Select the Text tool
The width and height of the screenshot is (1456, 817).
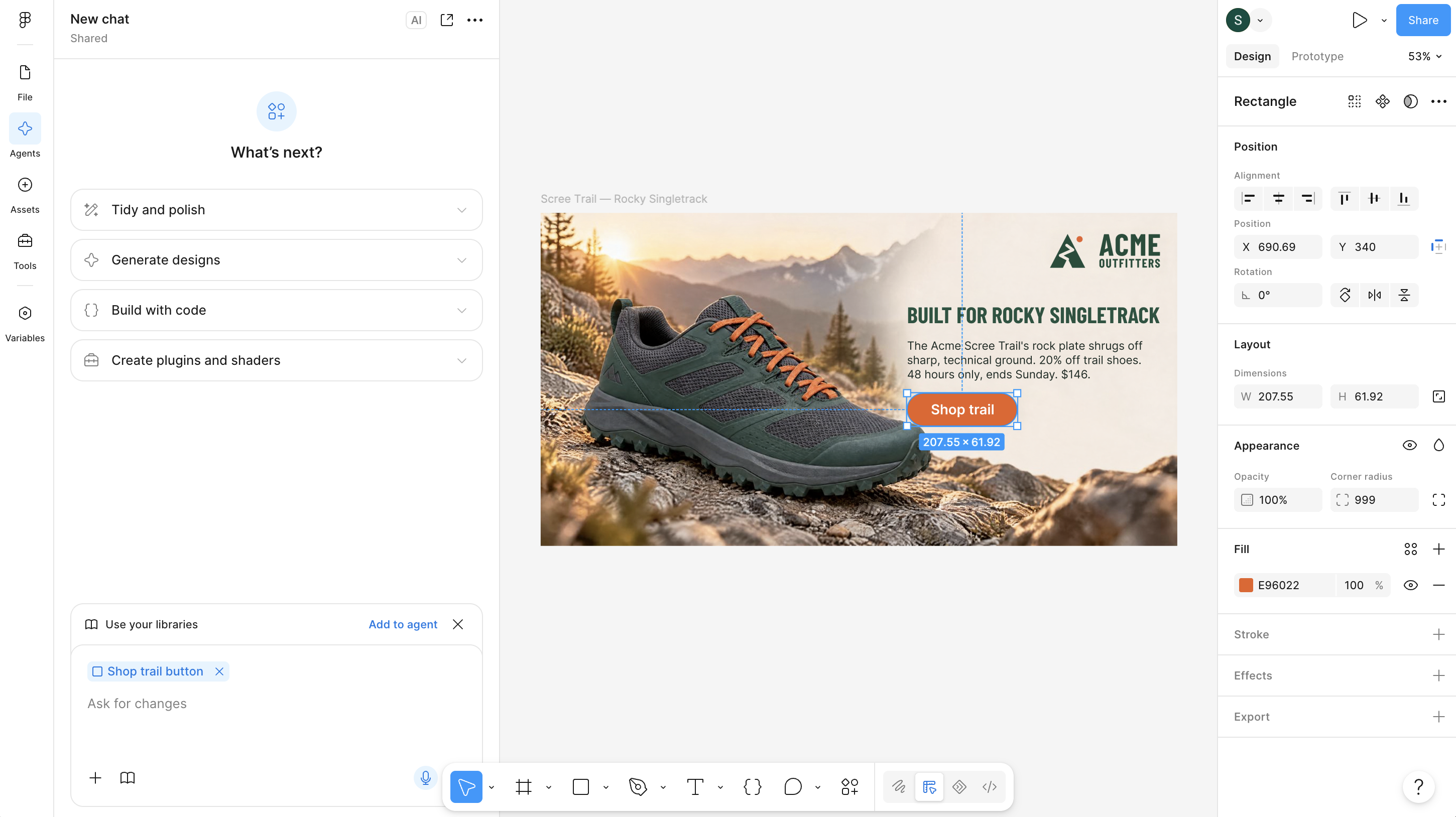[695, 786]
